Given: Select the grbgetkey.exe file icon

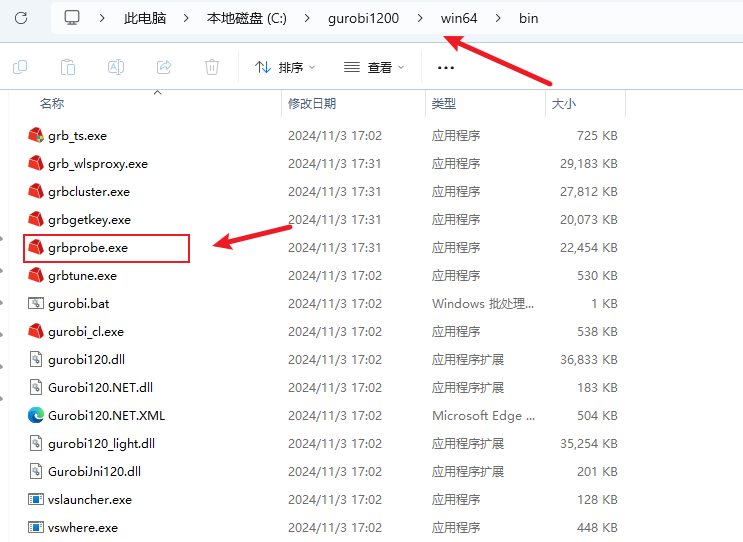Looking at the screenshot, I should click(36, 219).
